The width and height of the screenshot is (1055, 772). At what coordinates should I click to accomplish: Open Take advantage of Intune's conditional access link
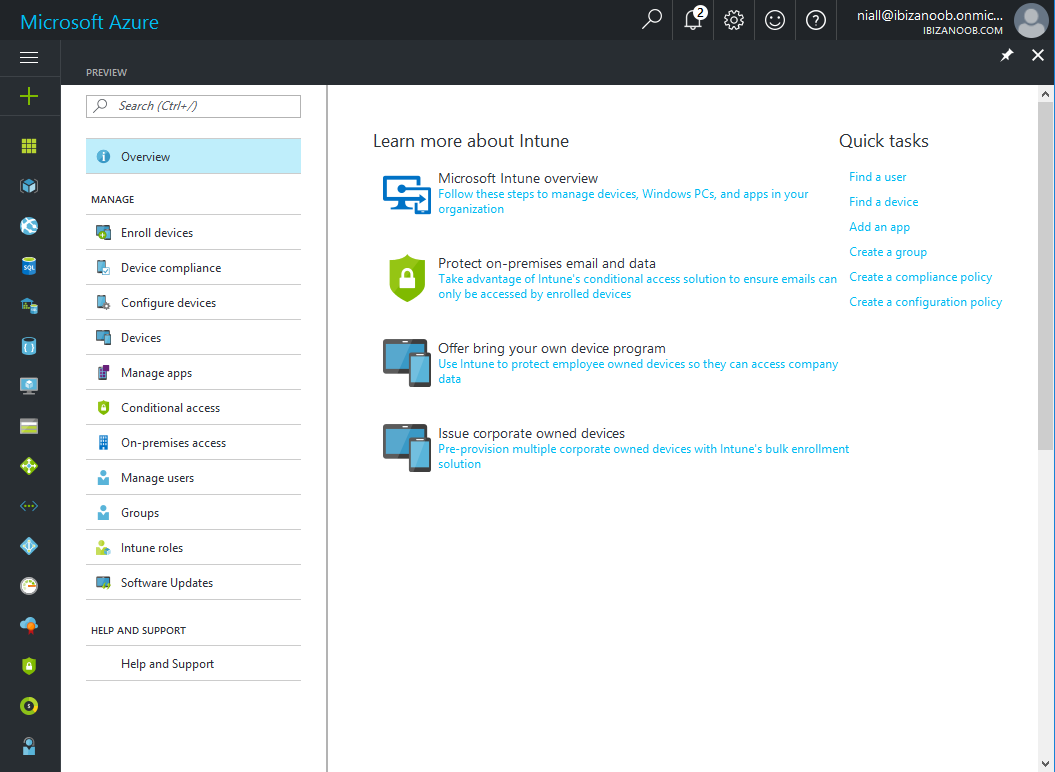[x=637, y=286]
